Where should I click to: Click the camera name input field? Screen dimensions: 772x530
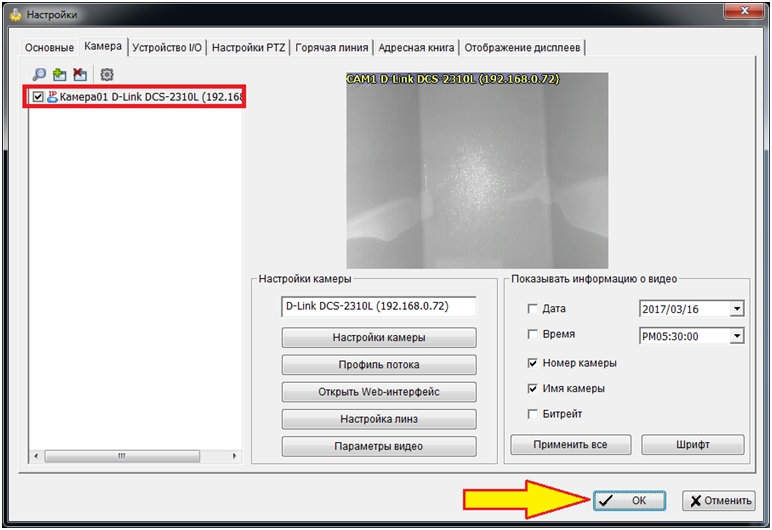pos(379,307)
